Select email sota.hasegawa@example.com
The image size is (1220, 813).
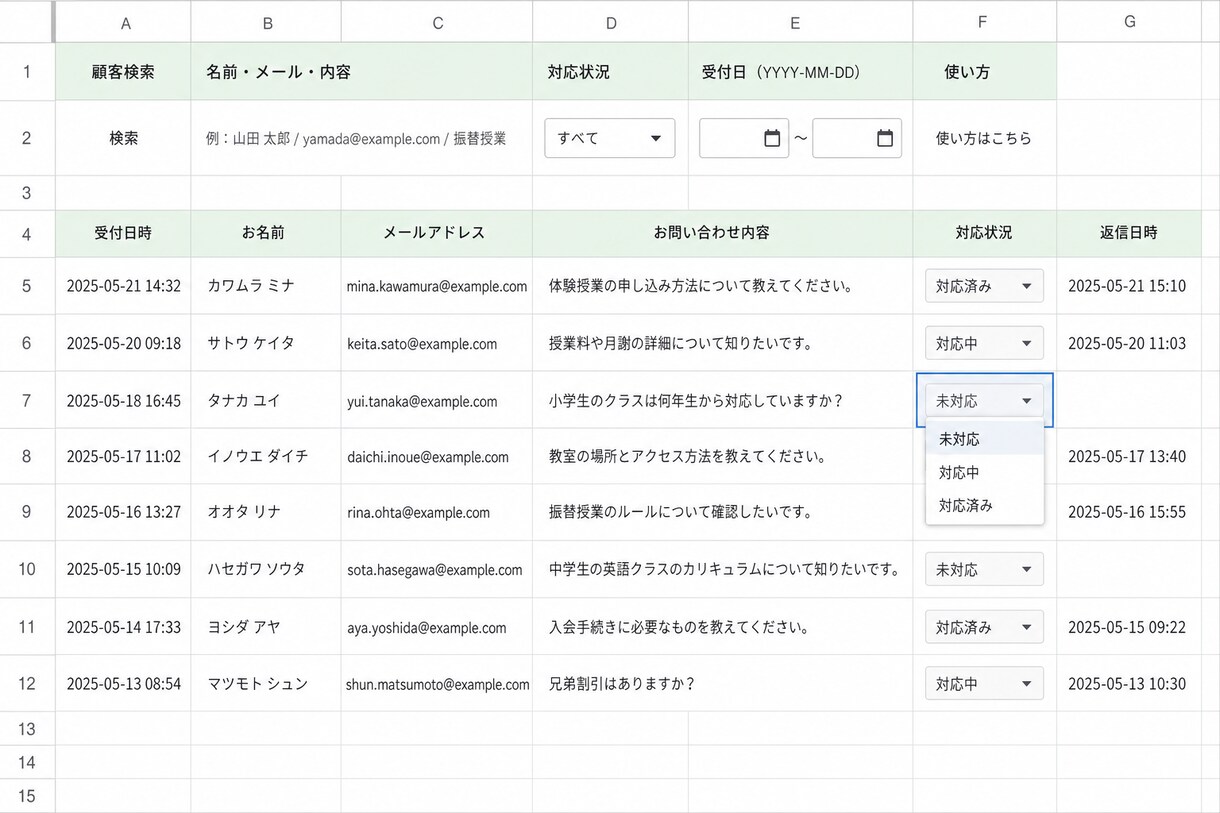437,570
